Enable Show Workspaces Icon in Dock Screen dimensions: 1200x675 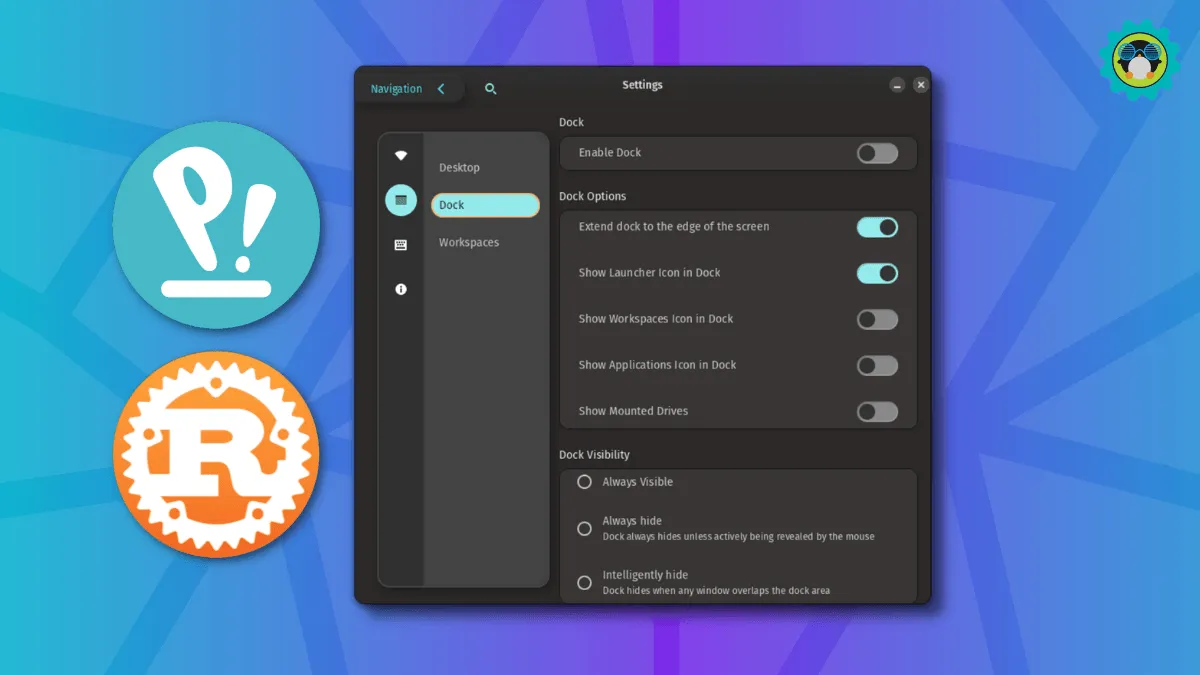(877, 319)
